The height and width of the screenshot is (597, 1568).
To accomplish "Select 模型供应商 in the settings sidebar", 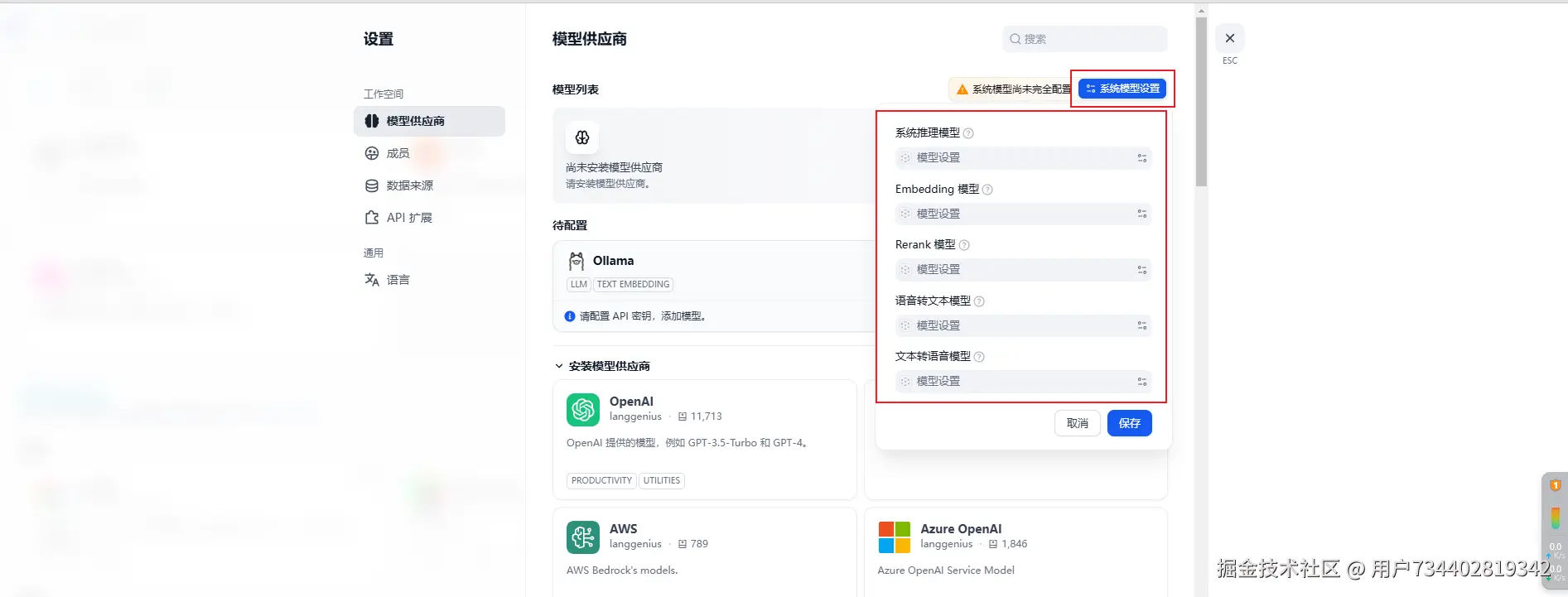I will (429, 121).
